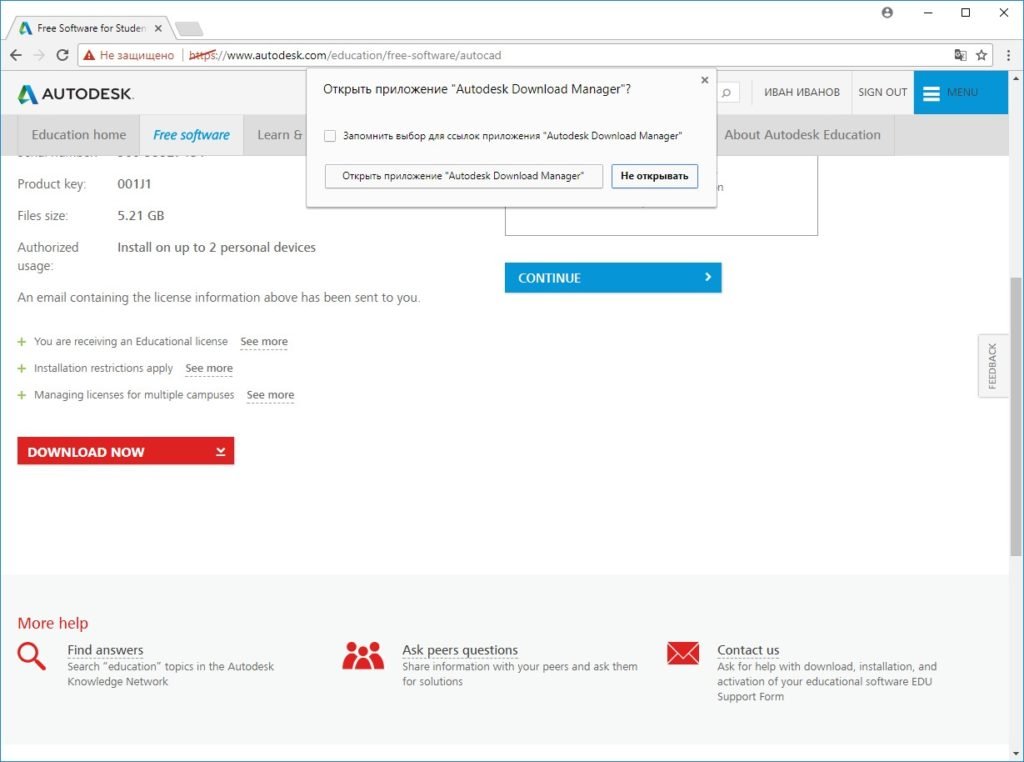Viewport: 1024px width, 762px height.
Task: Click 'Install on up to 2 personal devices' text
Action: [216, 247]
